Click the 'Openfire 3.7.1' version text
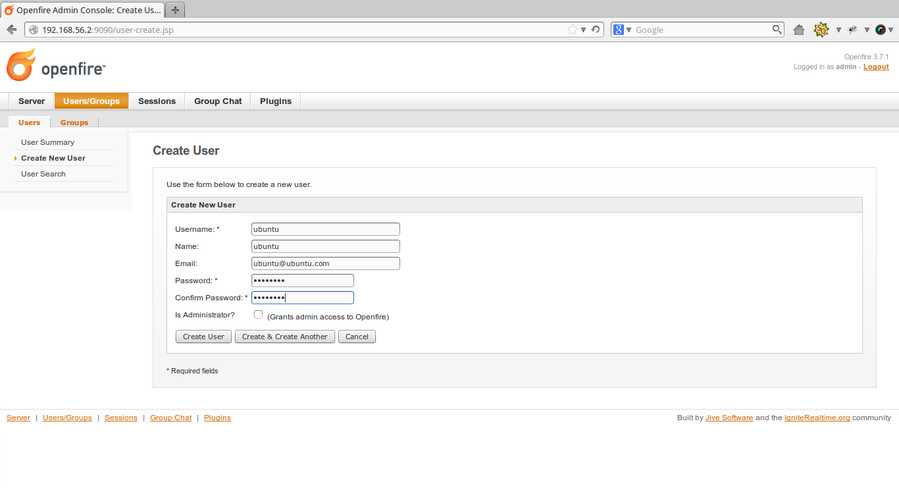The height and width of the screenshot is (490, 899). [x=866, y=57]
